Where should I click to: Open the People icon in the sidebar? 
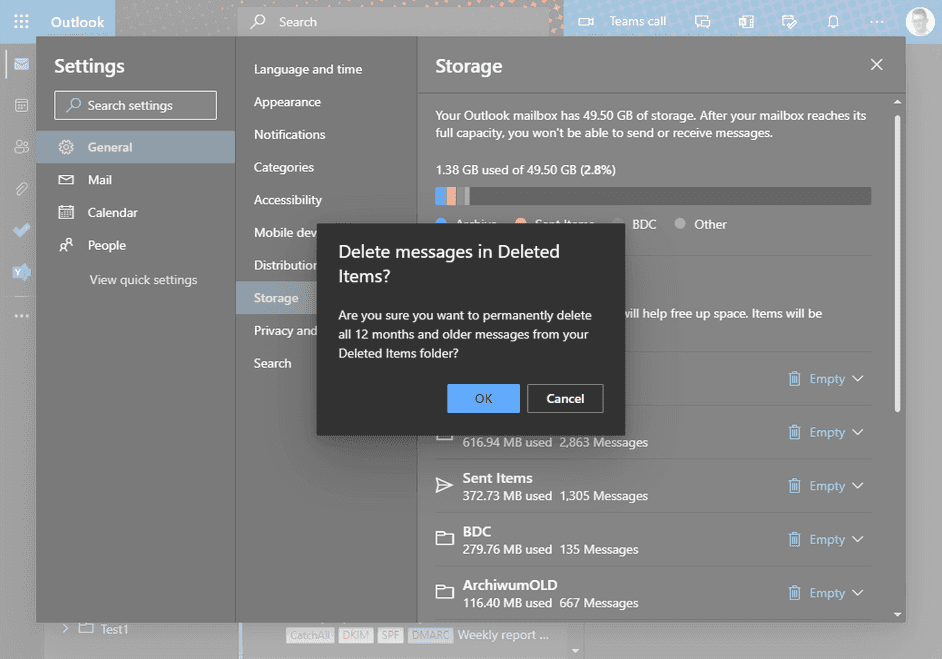[x=21, y=147]
